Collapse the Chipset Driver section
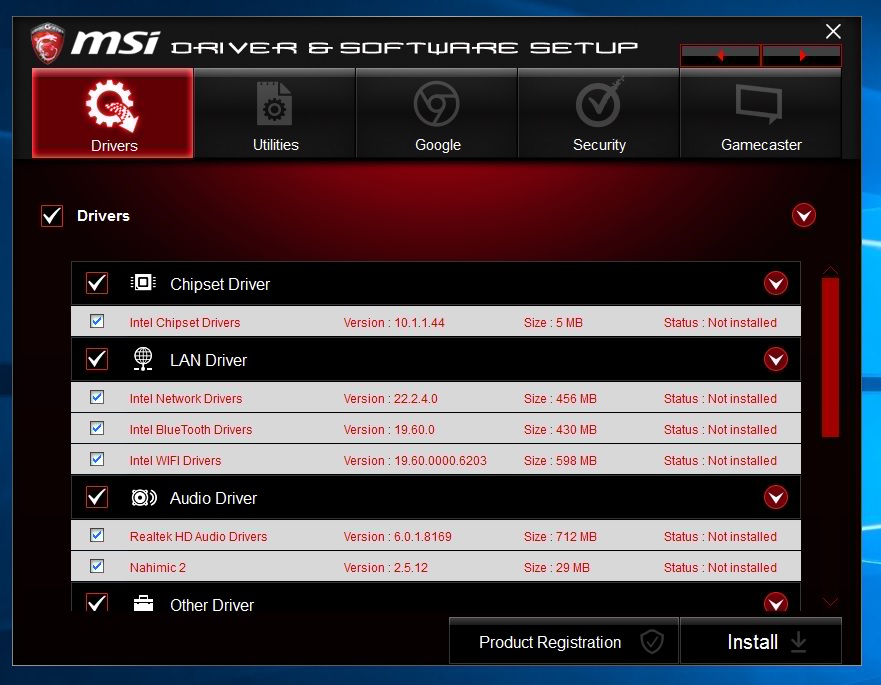This screenshot has width=881, height=685. pos(776,284)
